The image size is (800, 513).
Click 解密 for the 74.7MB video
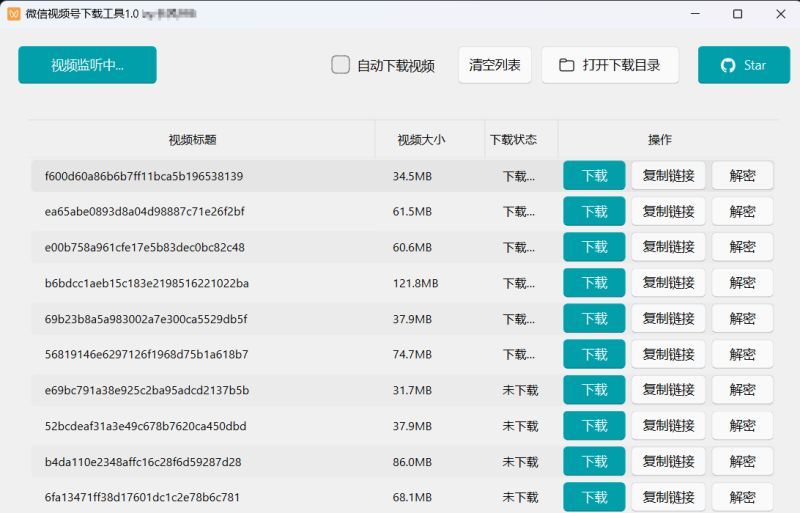[742, 354]
